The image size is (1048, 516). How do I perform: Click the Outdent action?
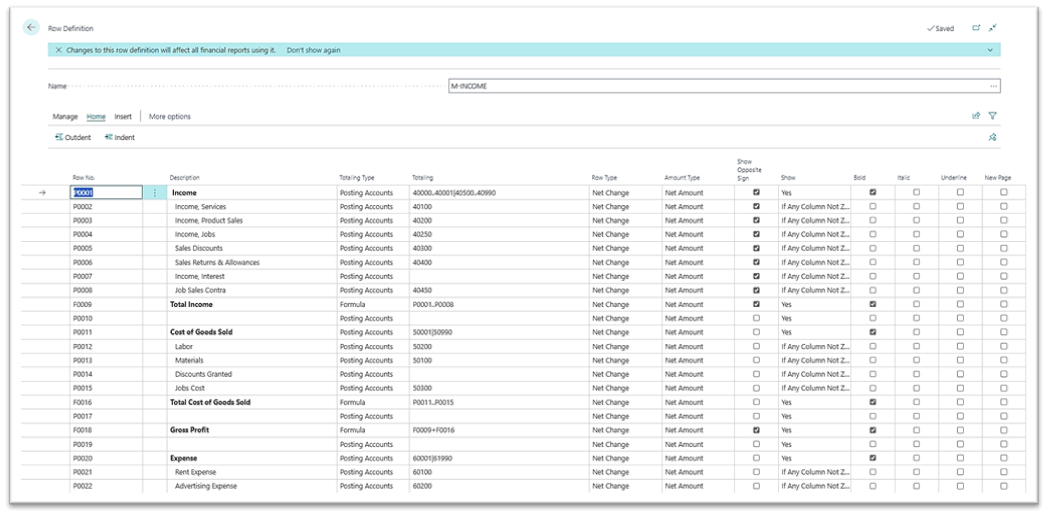pyautogui.click(x=72, y=138)
